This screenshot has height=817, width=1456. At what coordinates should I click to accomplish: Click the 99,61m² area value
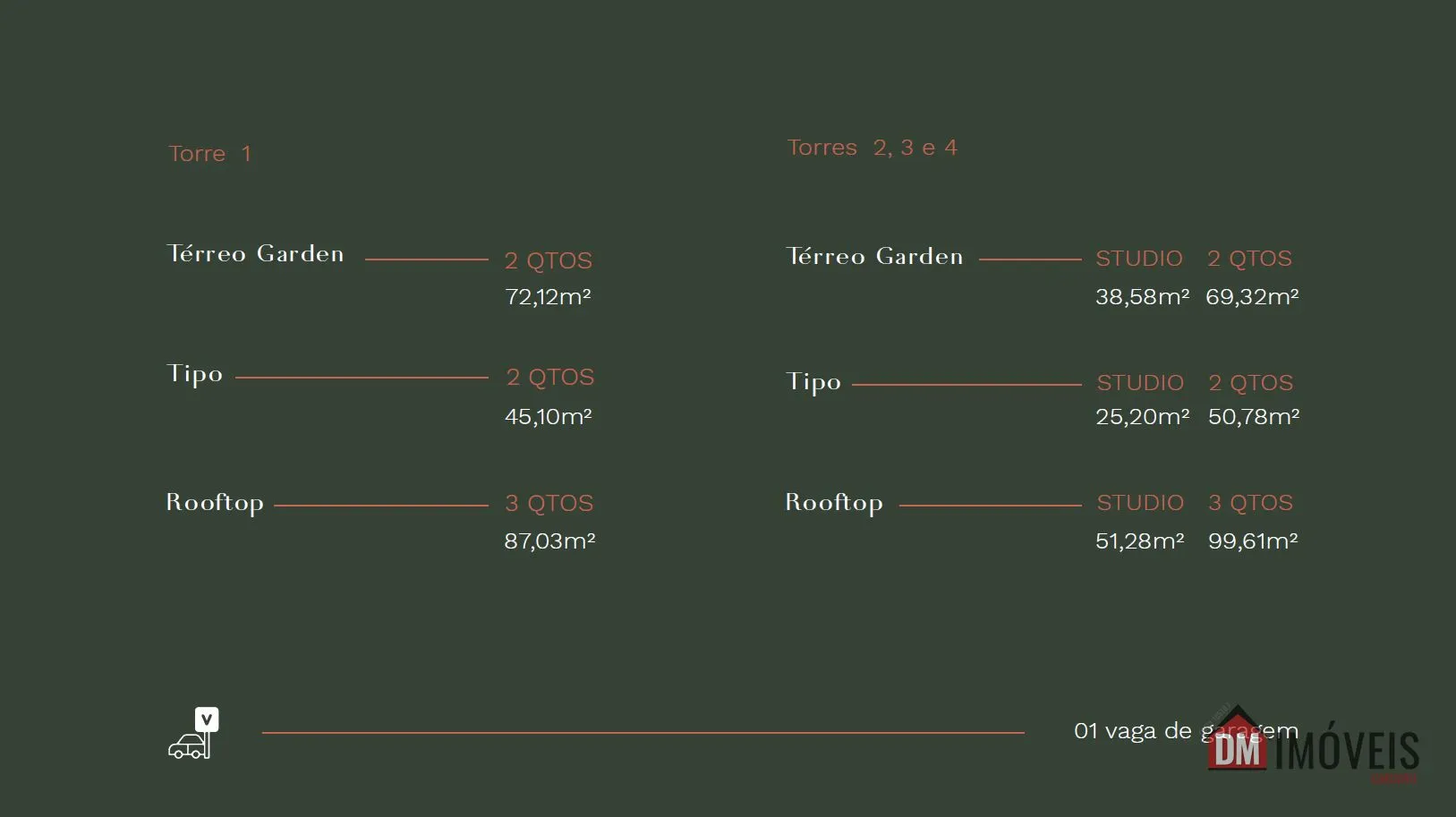[x=1253, y=540]
